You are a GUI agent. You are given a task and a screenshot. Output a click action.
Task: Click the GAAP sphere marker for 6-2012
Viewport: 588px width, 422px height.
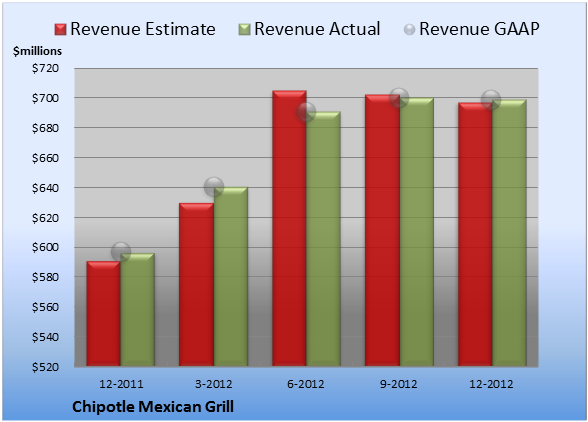click(x=306, y=112)
